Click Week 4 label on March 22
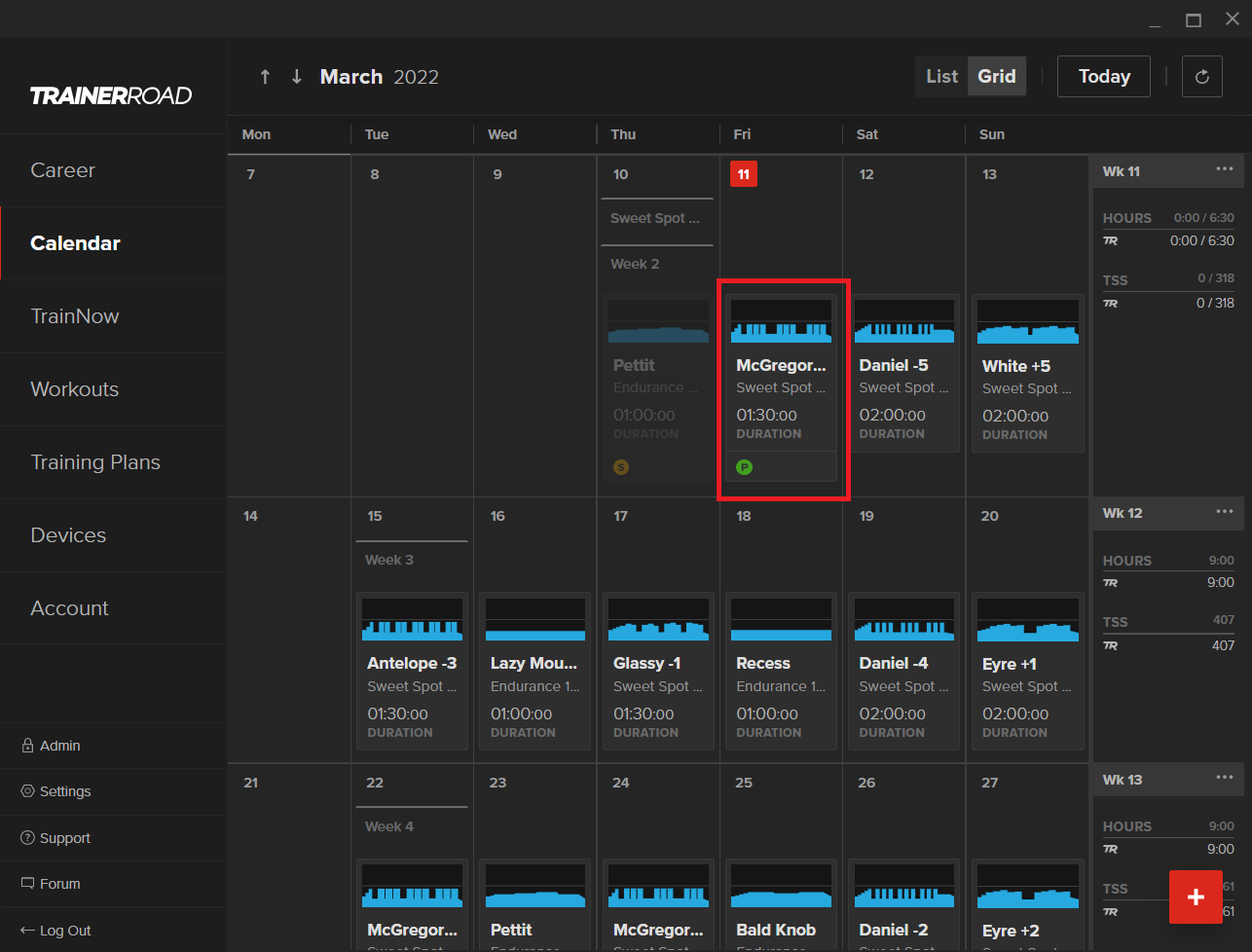The image size is (1252, 952). point(388,826)
